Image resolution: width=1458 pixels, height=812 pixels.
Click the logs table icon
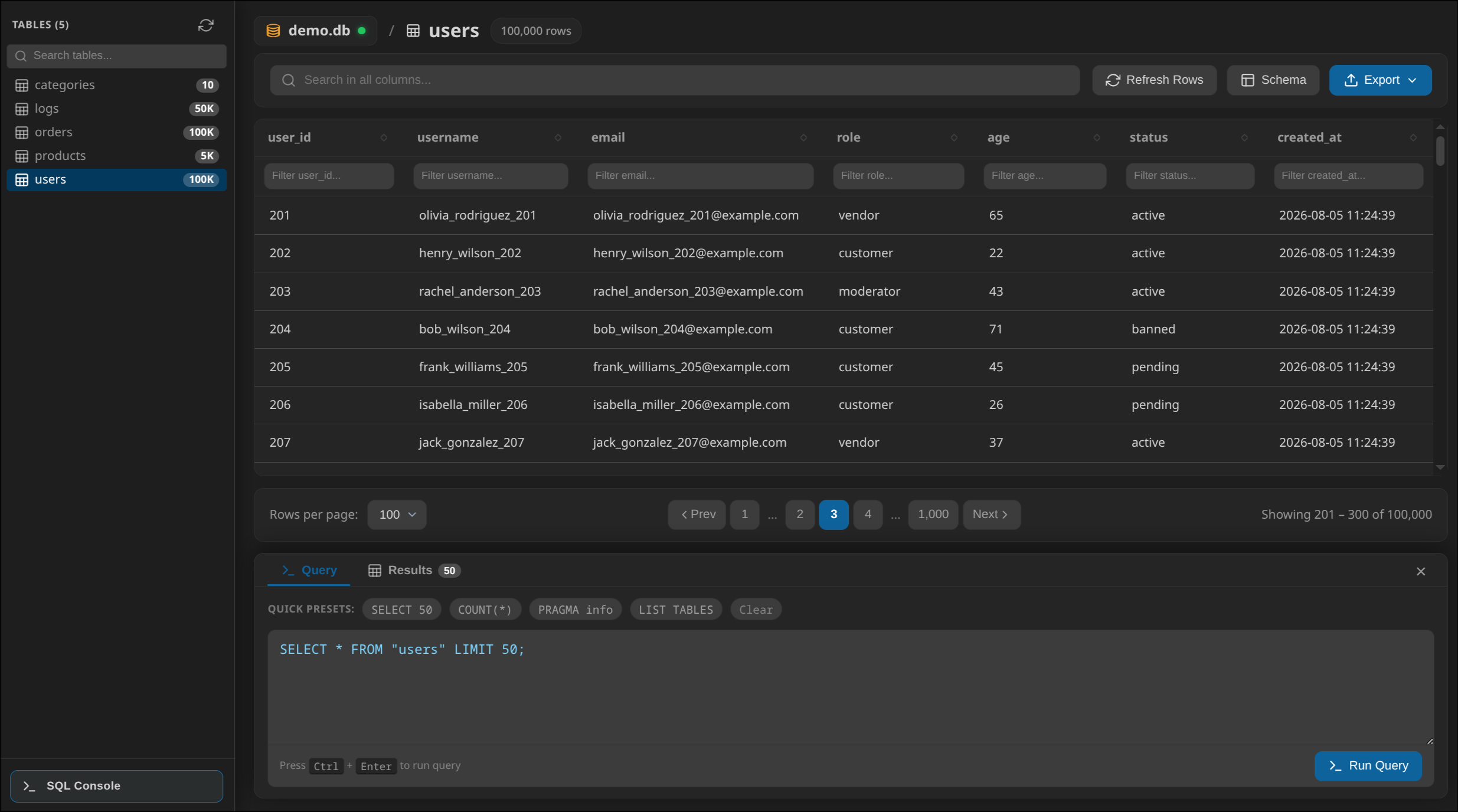[22, 109]
